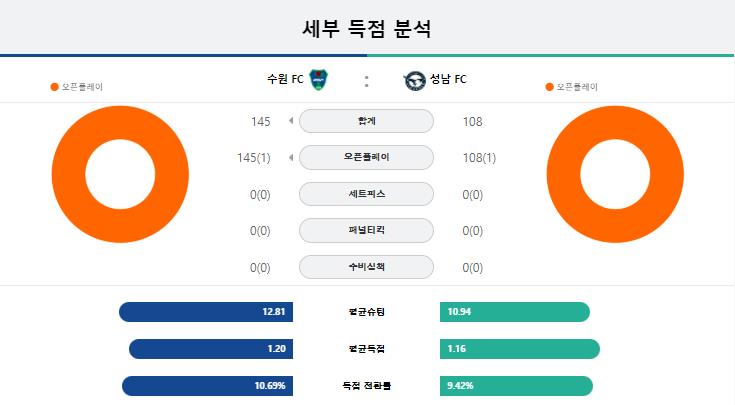Click the Seongnam FC team crest

pyautogui.click(x=414, y=81)
